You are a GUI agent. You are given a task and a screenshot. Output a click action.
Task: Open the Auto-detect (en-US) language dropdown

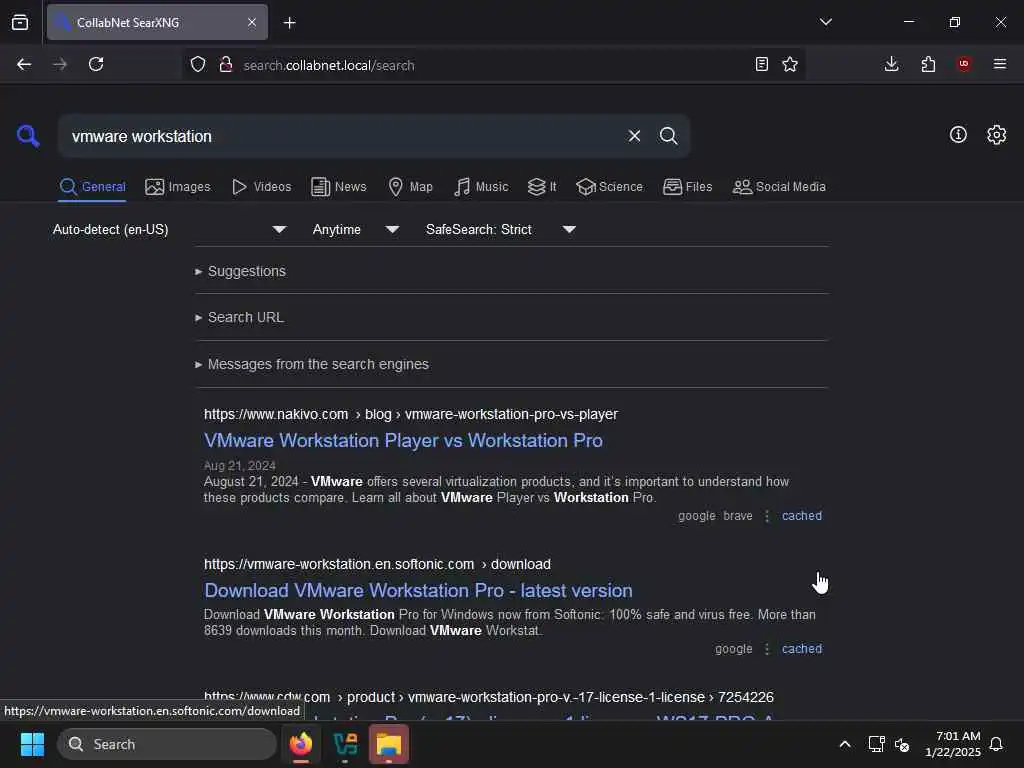(170, 229)
